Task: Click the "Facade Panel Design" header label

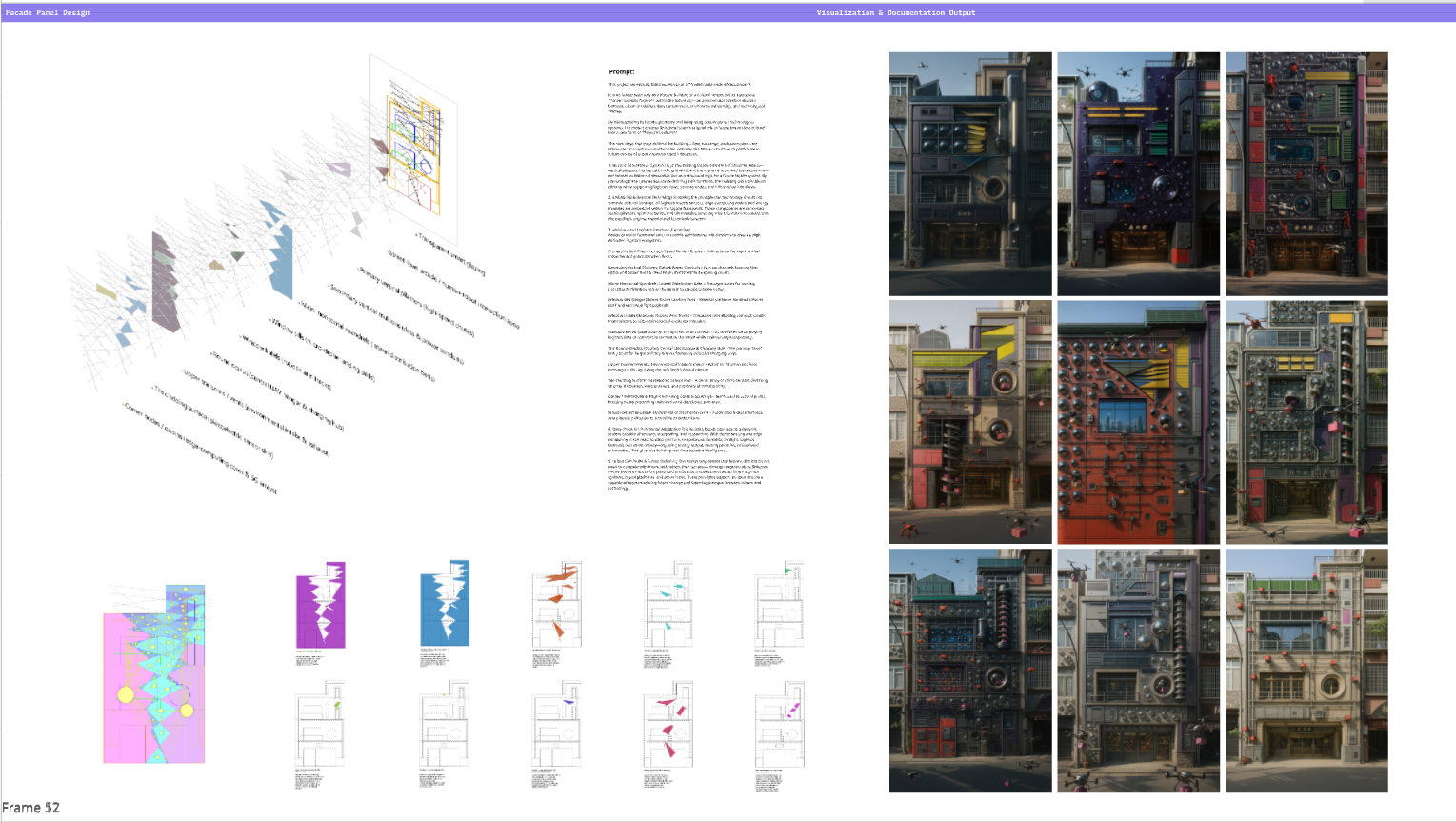Action: click(x=48, y=13)
